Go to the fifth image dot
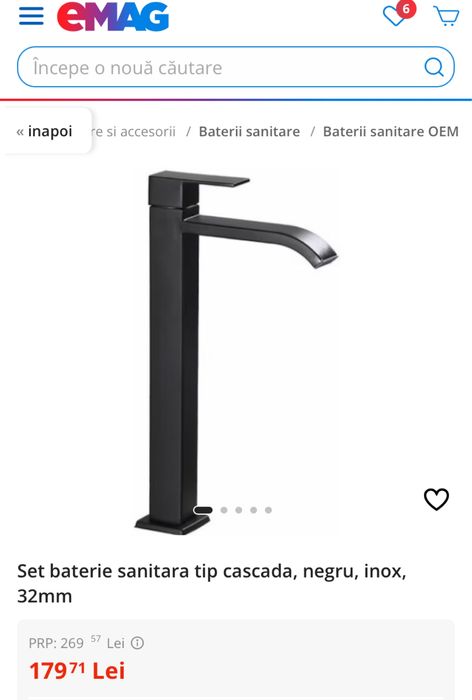Screen dimensions: 472x700 [x=268, y=510]
